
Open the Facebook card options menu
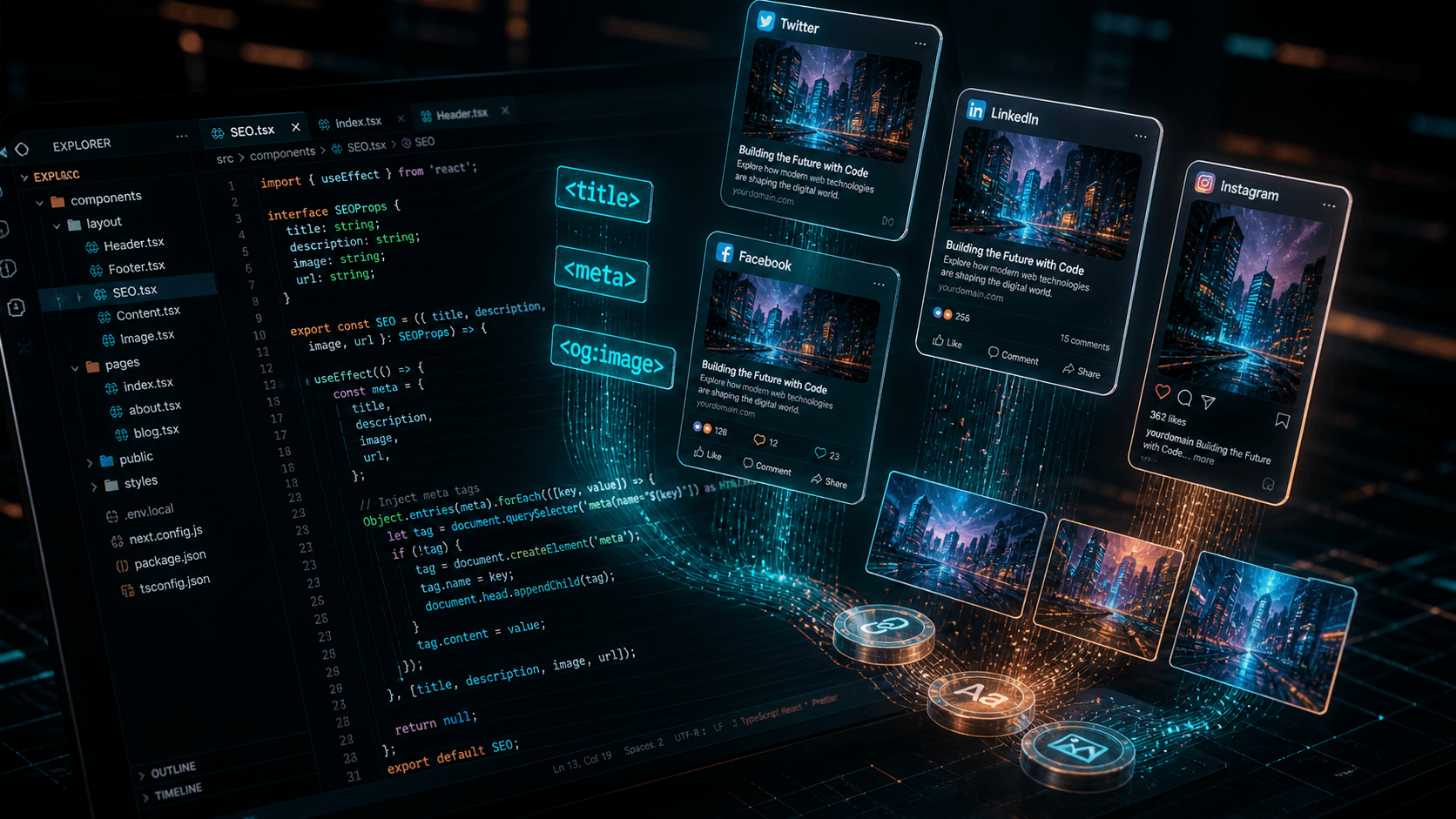[x=879, y=284]
